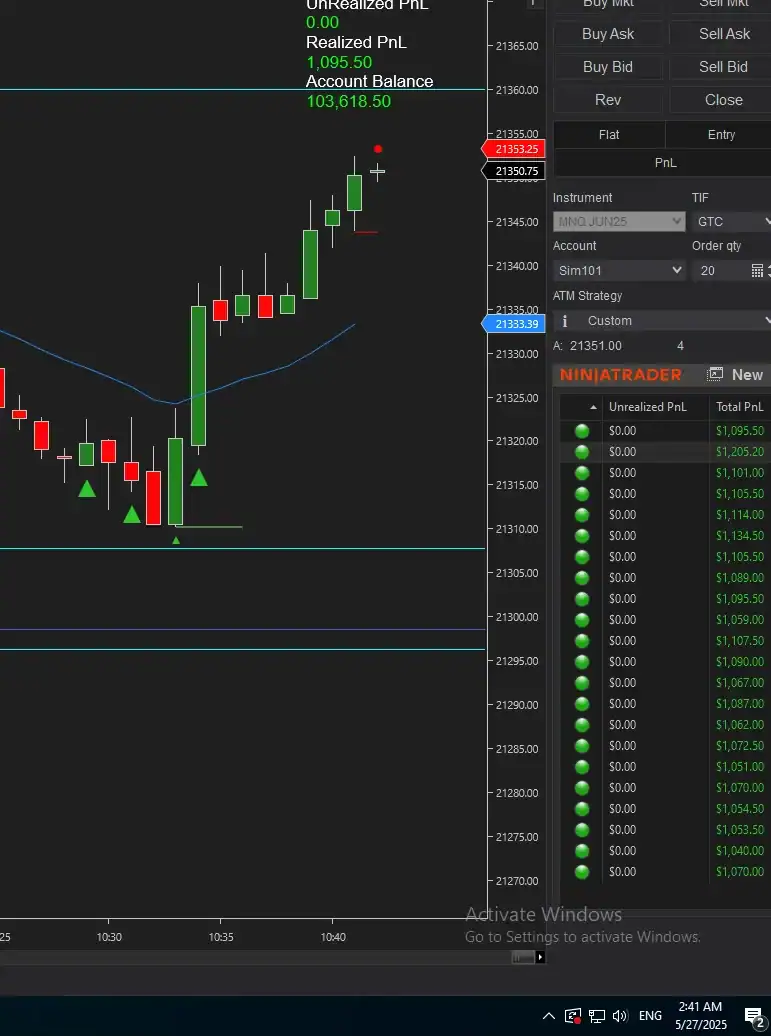Click the ATM Strategy info icon
The image size is (771, 1036).
[564, 321]
